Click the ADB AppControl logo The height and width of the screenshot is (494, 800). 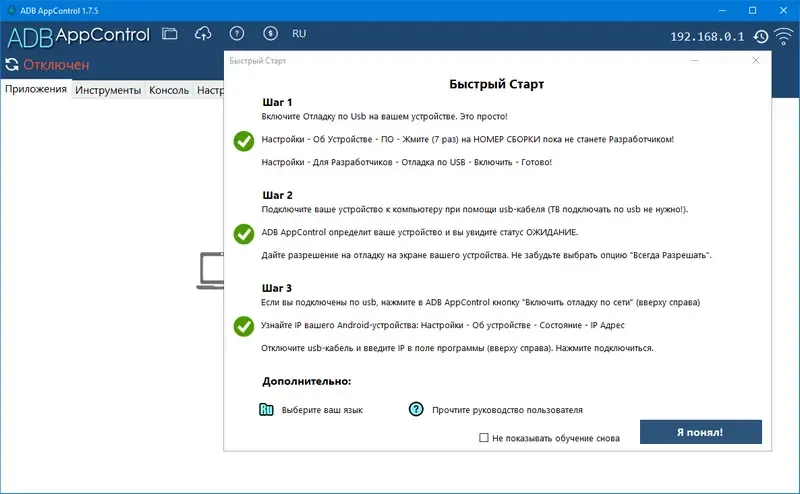click(79, 36)
